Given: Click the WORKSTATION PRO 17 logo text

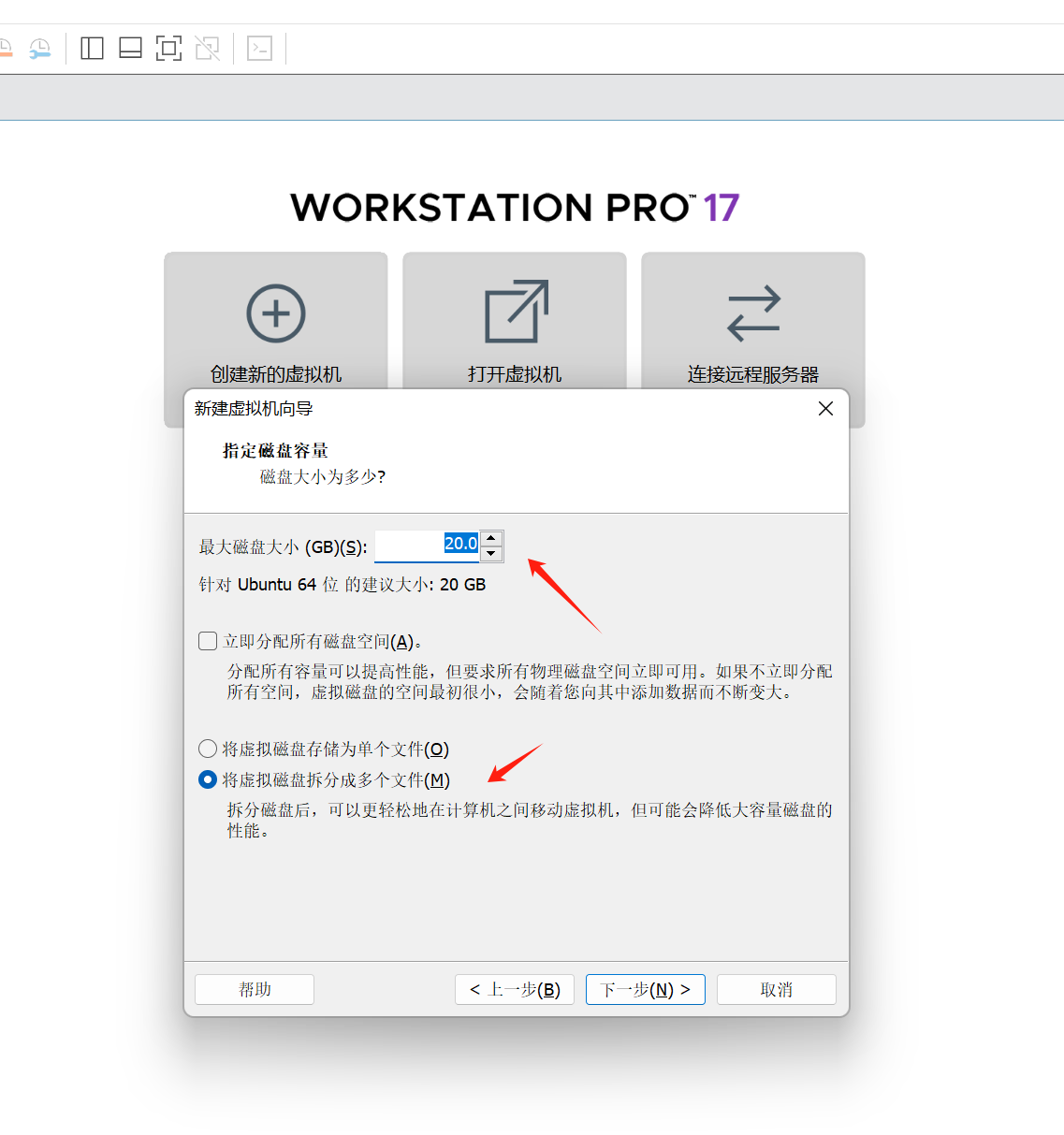Looking at the screenshot, I should [515, 207].
